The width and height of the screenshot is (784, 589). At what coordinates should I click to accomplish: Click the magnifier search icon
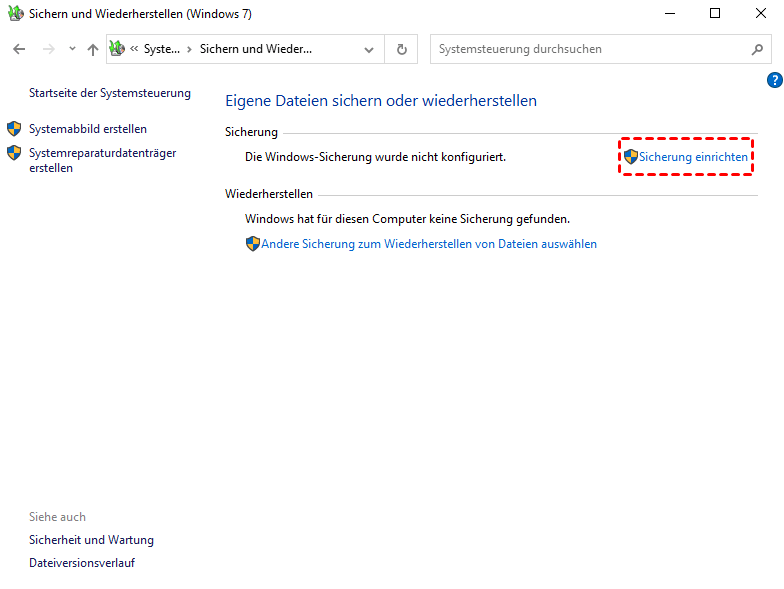click(758, 49)
